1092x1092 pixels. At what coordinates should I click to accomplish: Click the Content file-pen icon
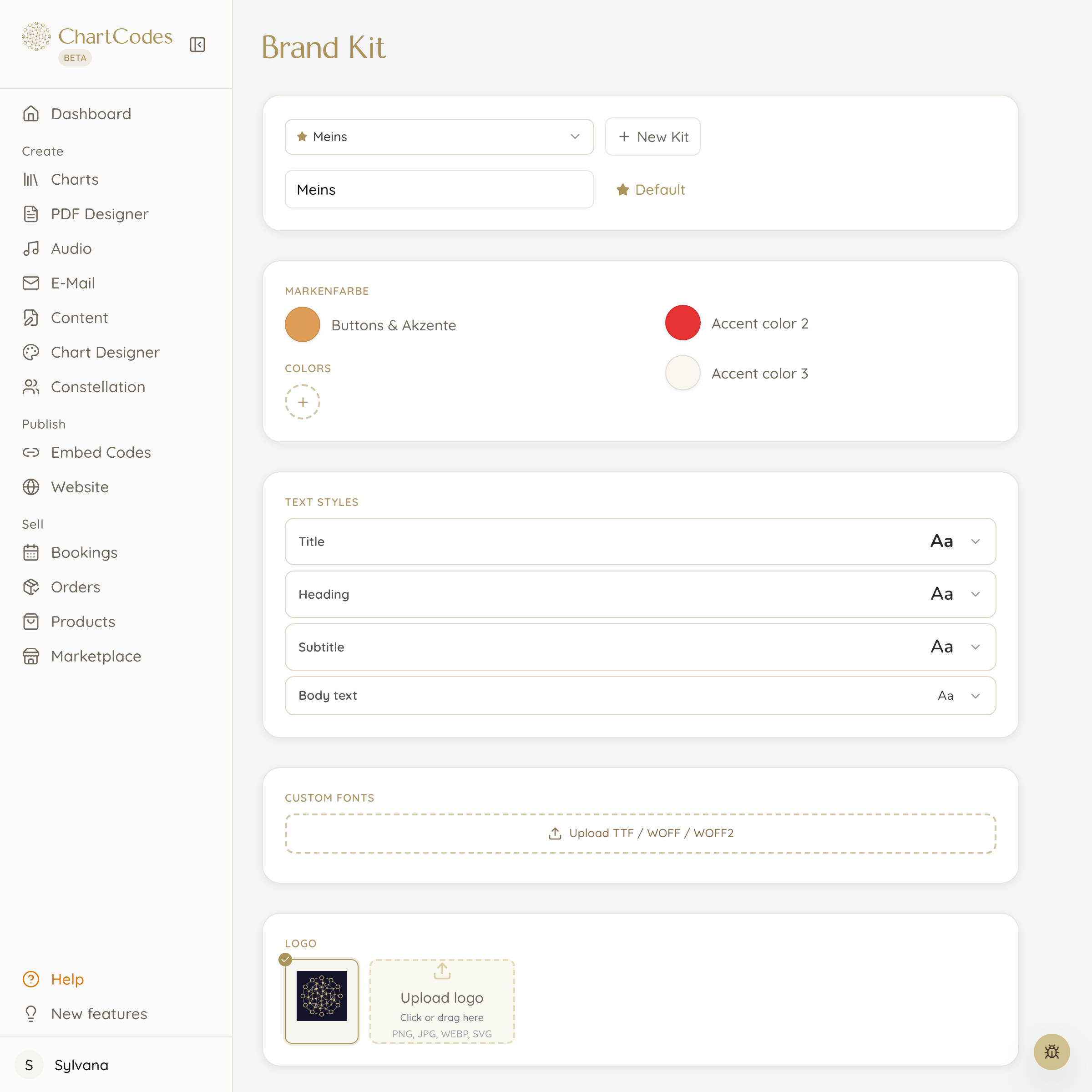[x=31, y=318]
